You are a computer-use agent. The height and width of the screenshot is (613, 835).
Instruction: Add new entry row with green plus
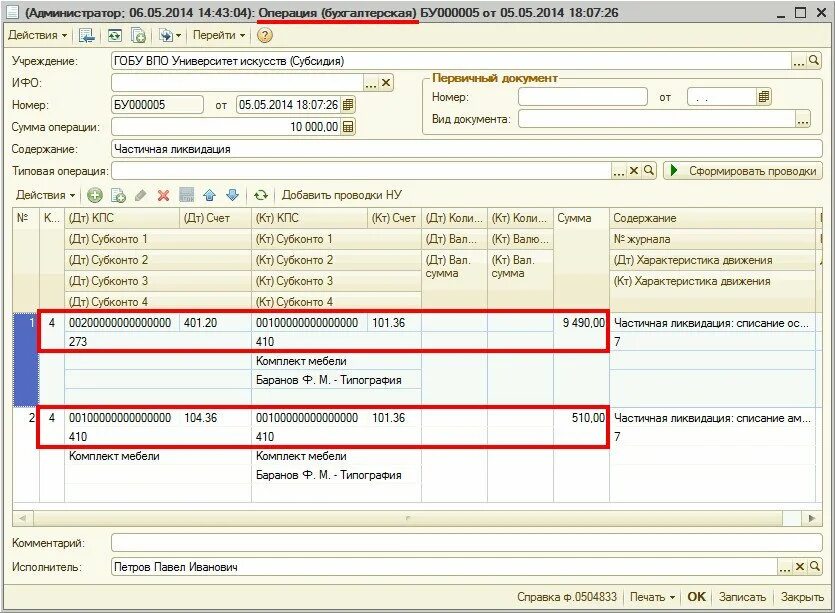(x=95, y=195)
